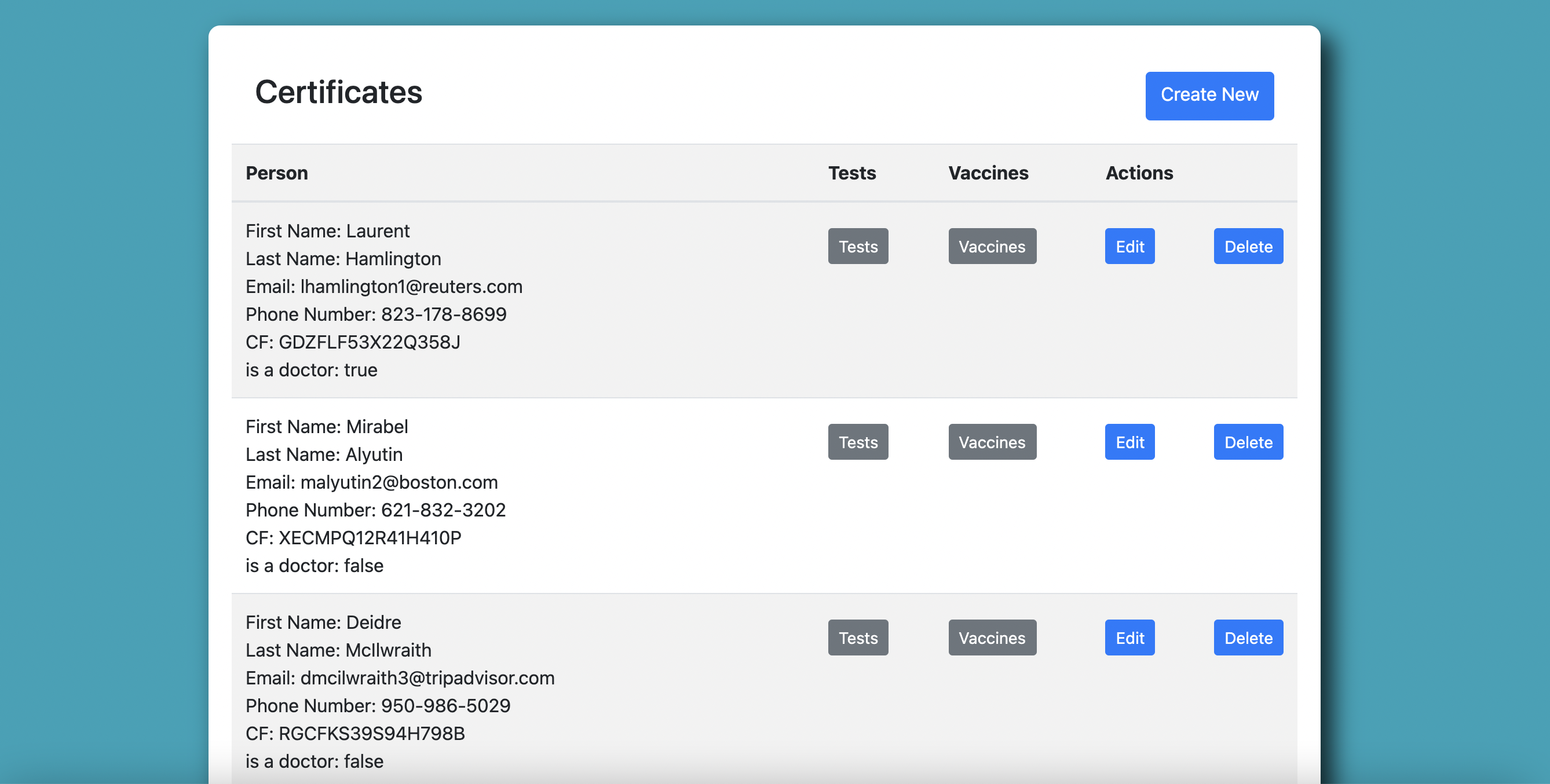Click the email lhamlington1@reuters.com

tap(411, 287)
